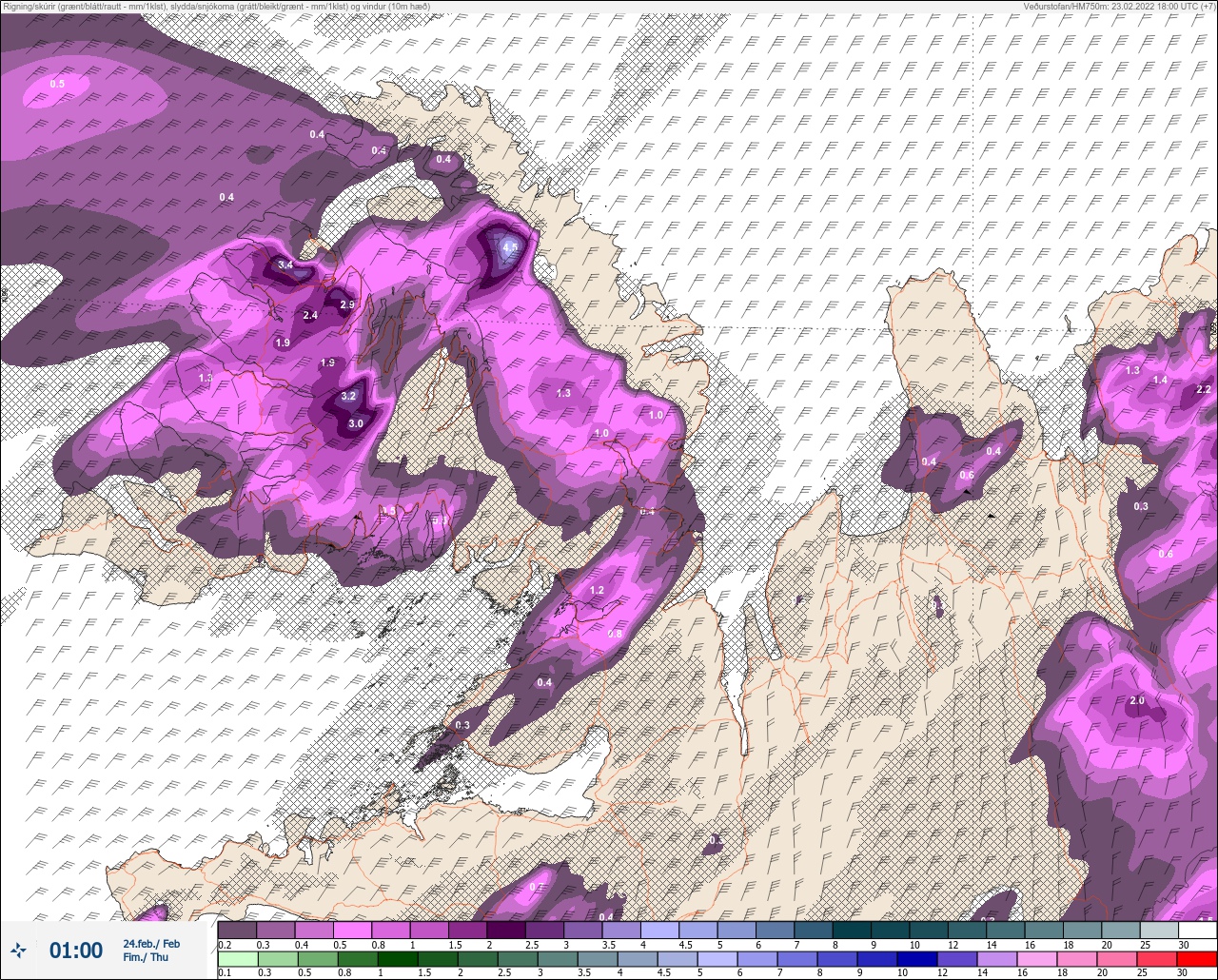
Task: Select the 2.9 value label on the map
Action: [x=347, y=304]
